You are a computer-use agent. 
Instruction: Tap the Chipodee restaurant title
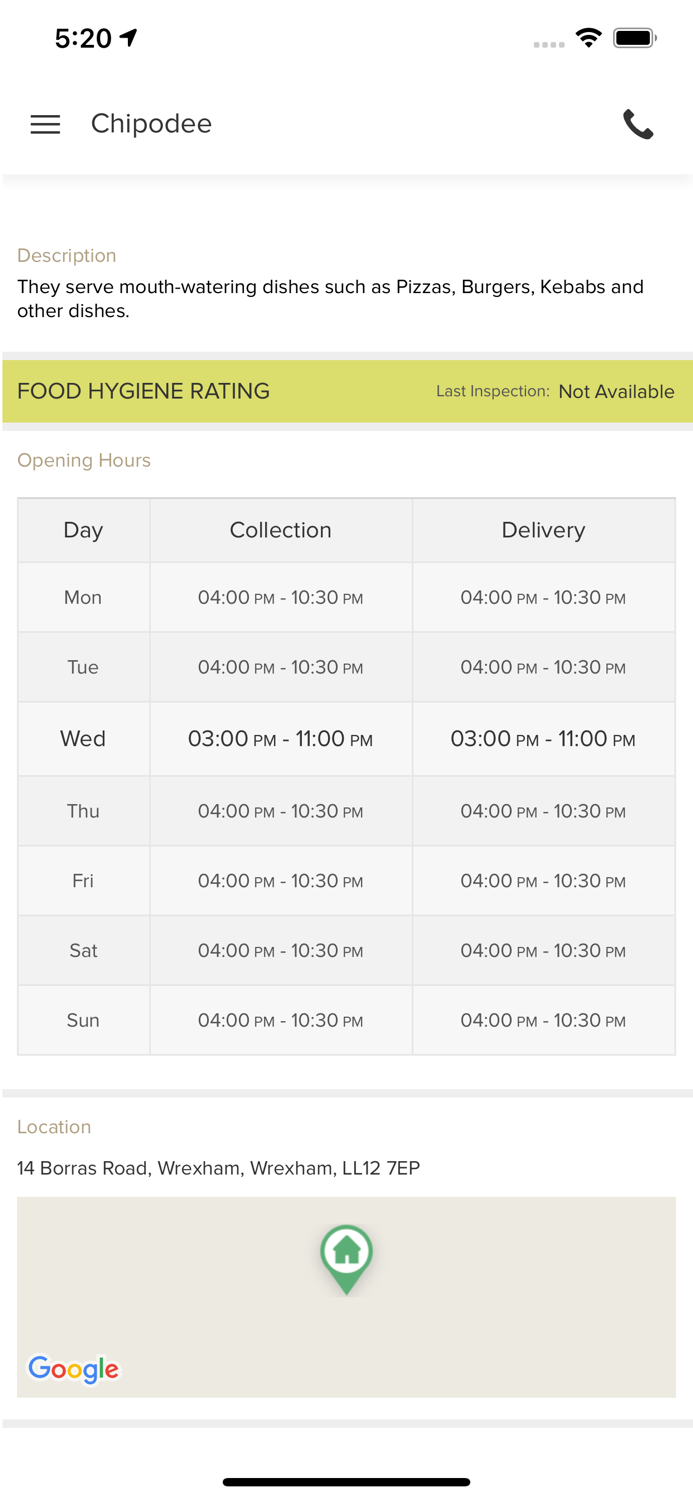(x=151, y=124)
